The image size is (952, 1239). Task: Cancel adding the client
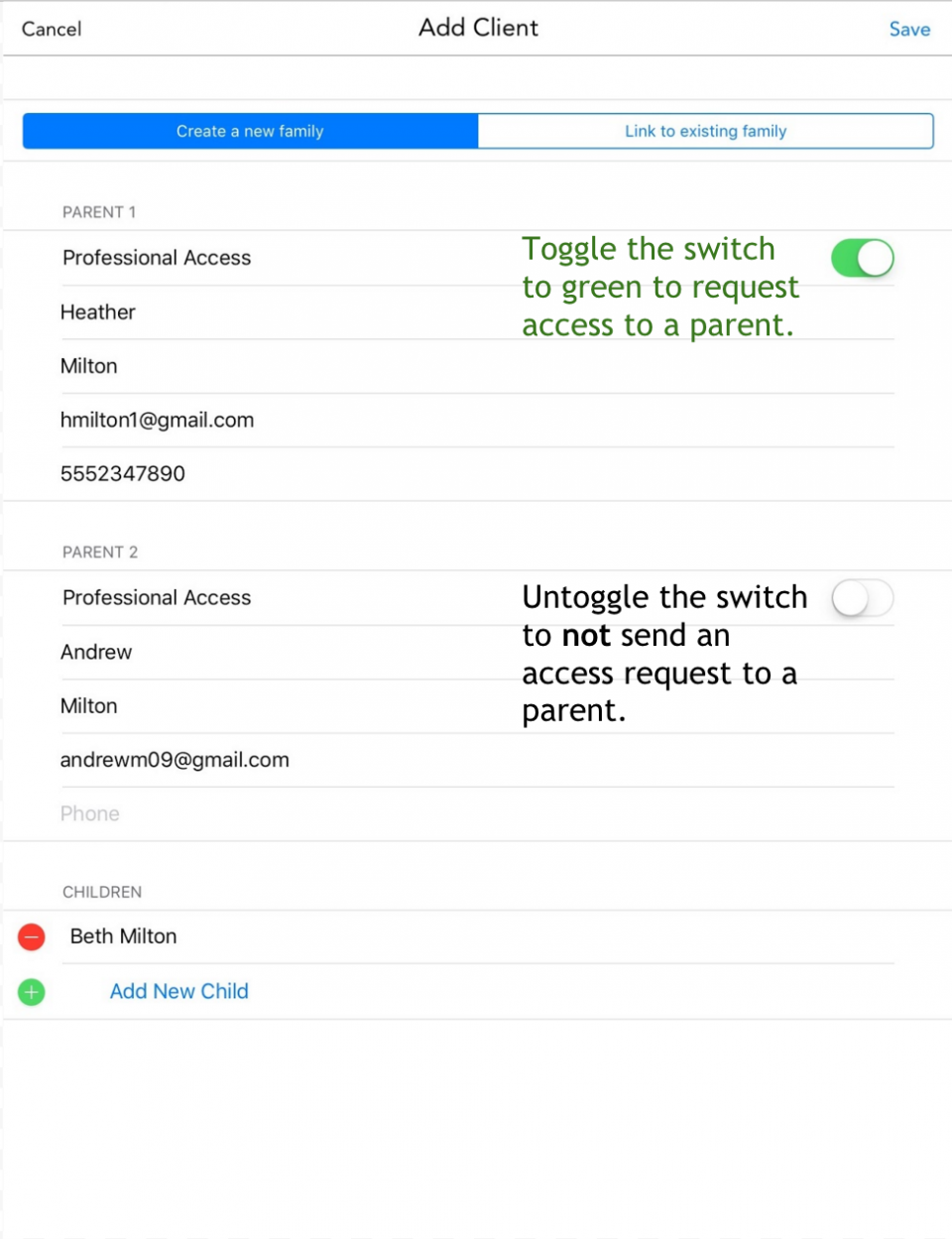(x=52, y=29)
